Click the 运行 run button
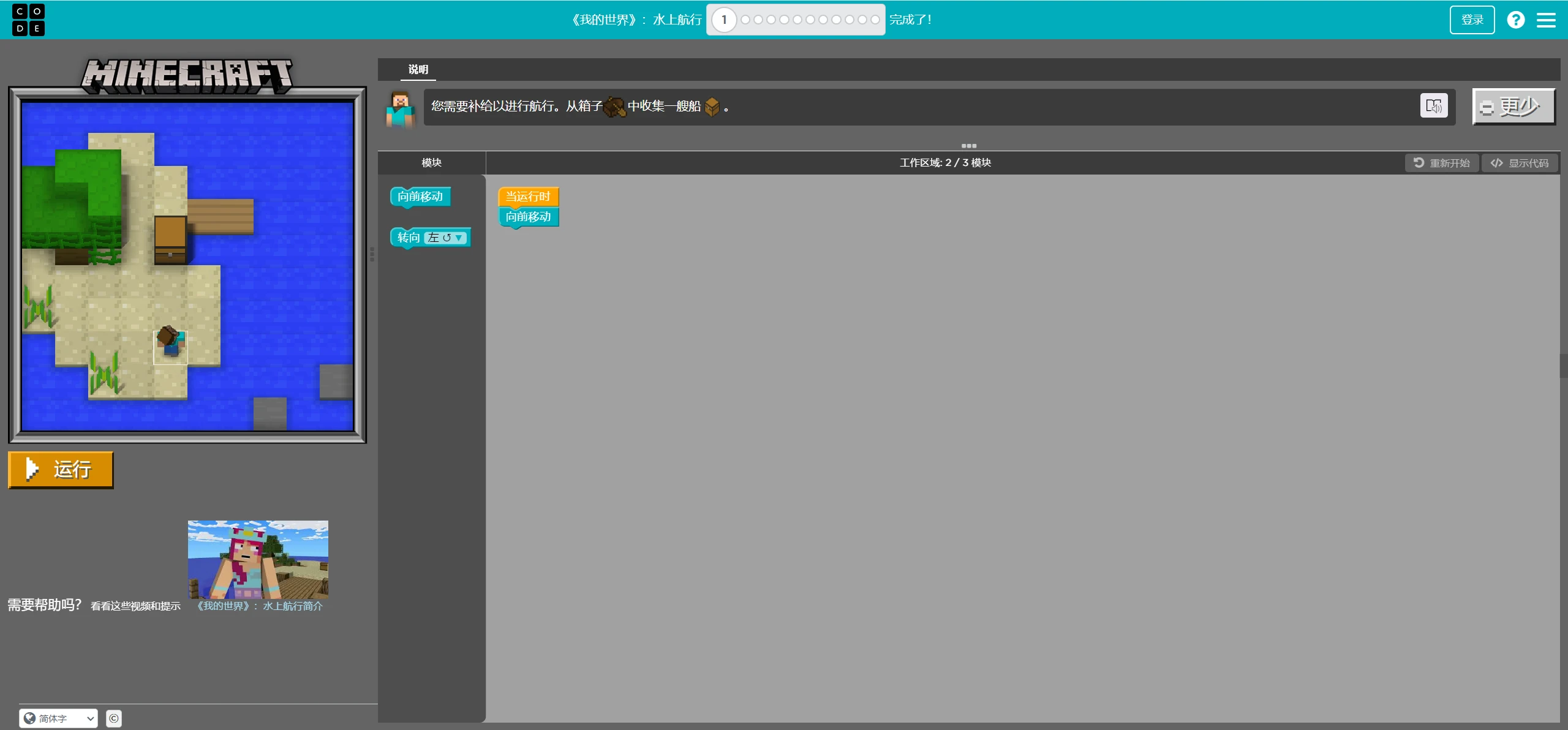Image resolution: width=1568 pixels, height=730 pixels. [x=61, y=470]
